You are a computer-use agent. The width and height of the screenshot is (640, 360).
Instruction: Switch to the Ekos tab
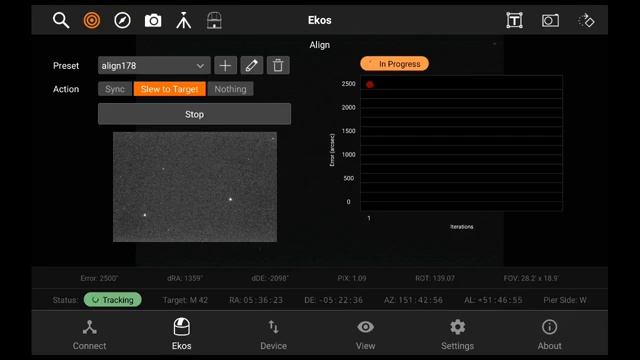pos(182,335)
